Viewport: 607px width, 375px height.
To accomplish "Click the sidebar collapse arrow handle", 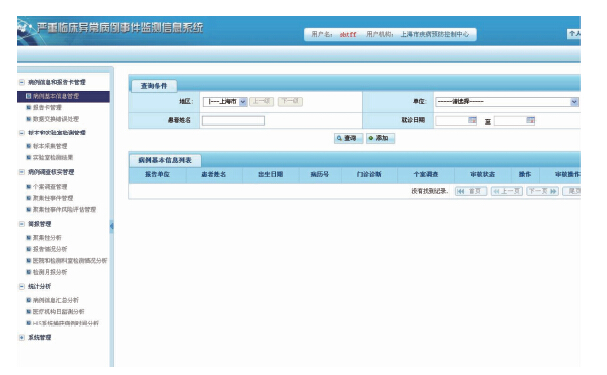I will 111,226.
